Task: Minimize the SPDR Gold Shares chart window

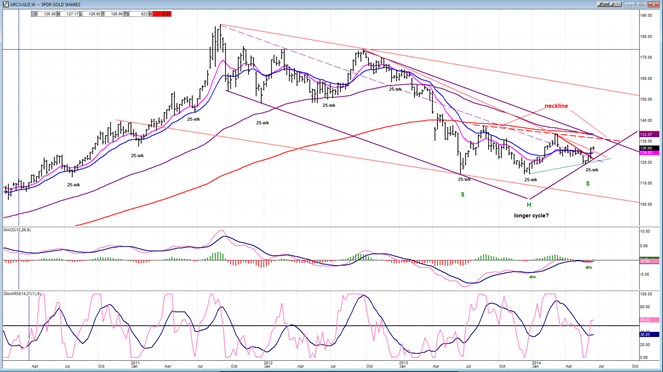Action: [x=630, y=4]
